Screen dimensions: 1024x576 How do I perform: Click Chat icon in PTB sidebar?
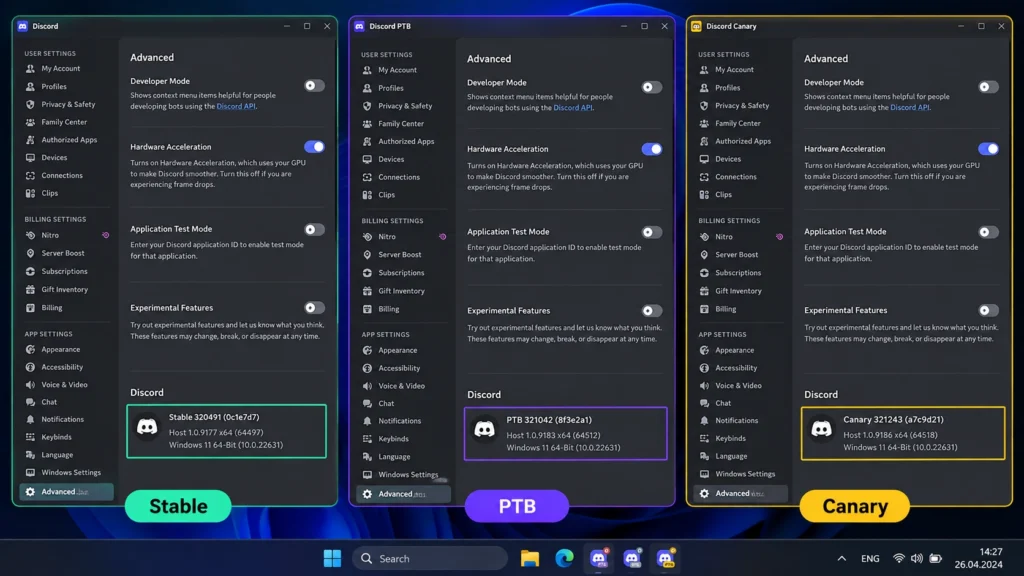pyautogui.click(x=367, y=404)
